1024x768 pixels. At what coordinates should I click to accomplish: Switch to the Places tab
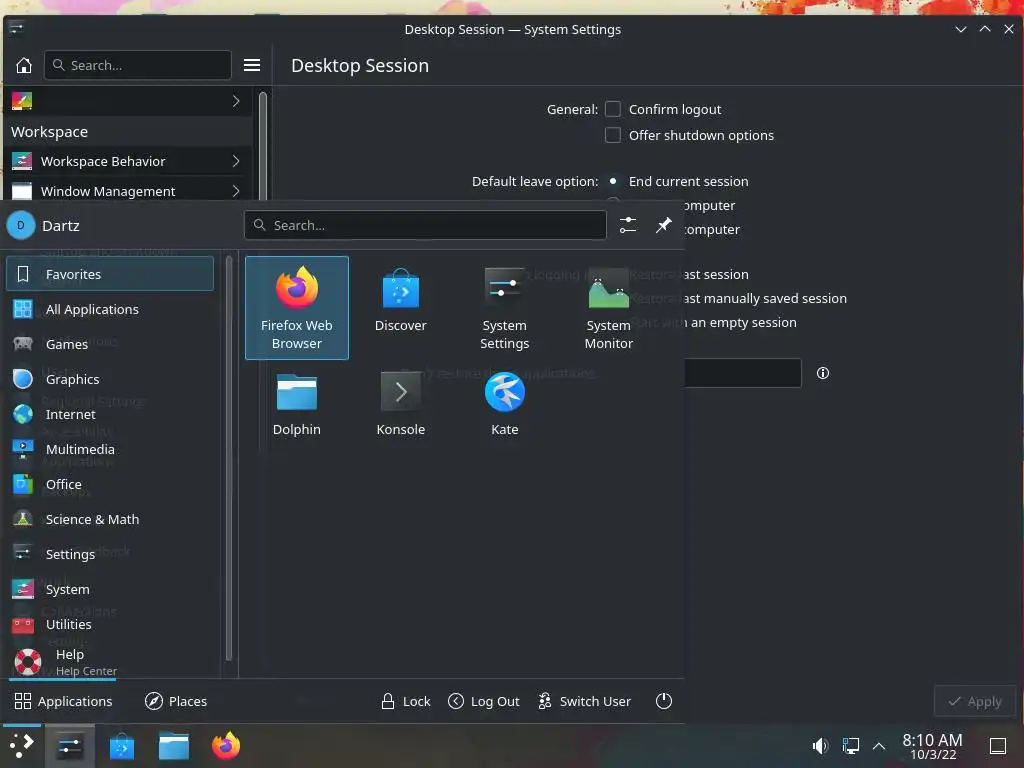coord(176,701)
